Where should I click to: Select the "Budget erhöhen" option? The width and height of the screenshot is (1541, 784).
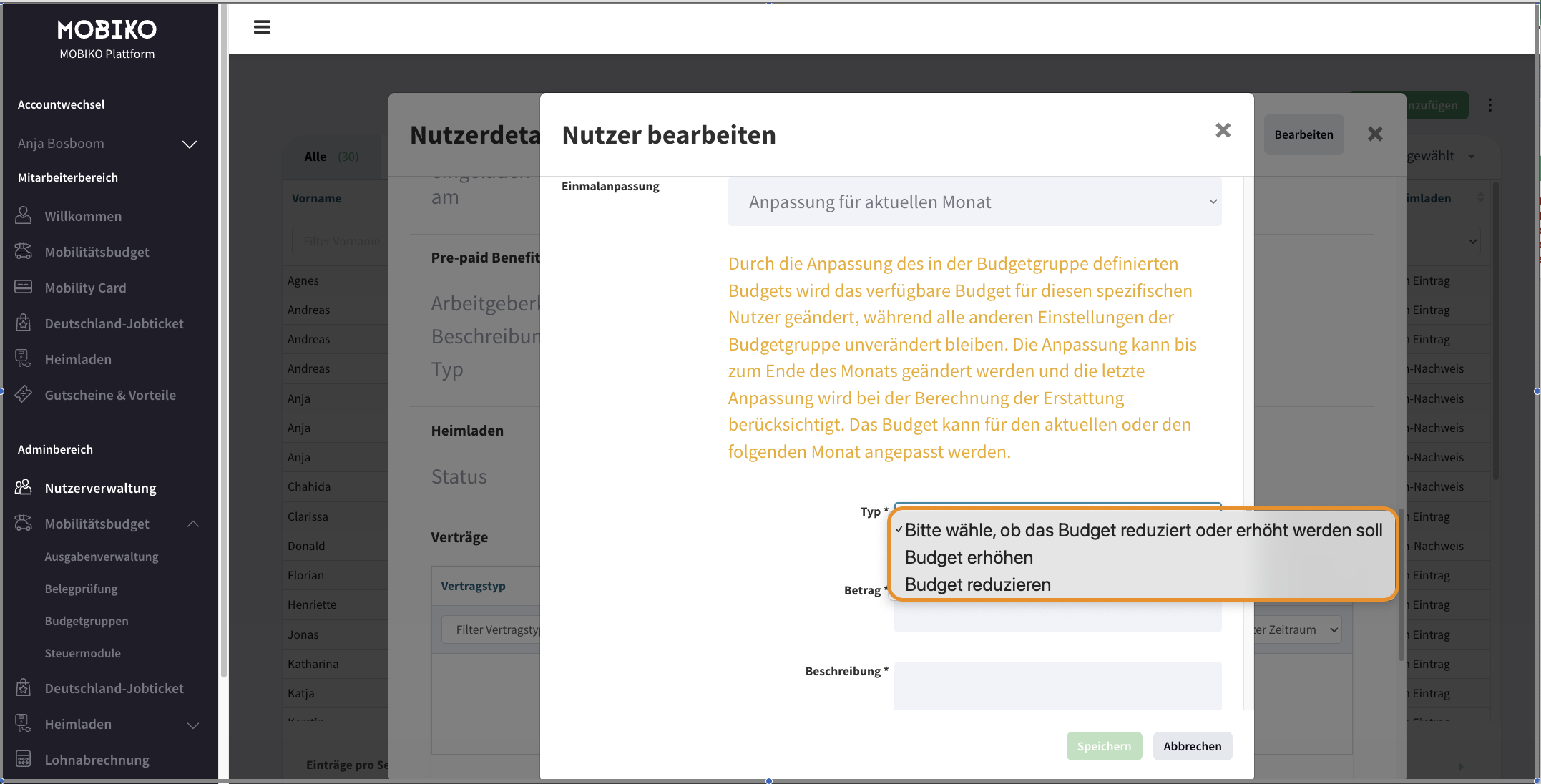tap(969, 557)
